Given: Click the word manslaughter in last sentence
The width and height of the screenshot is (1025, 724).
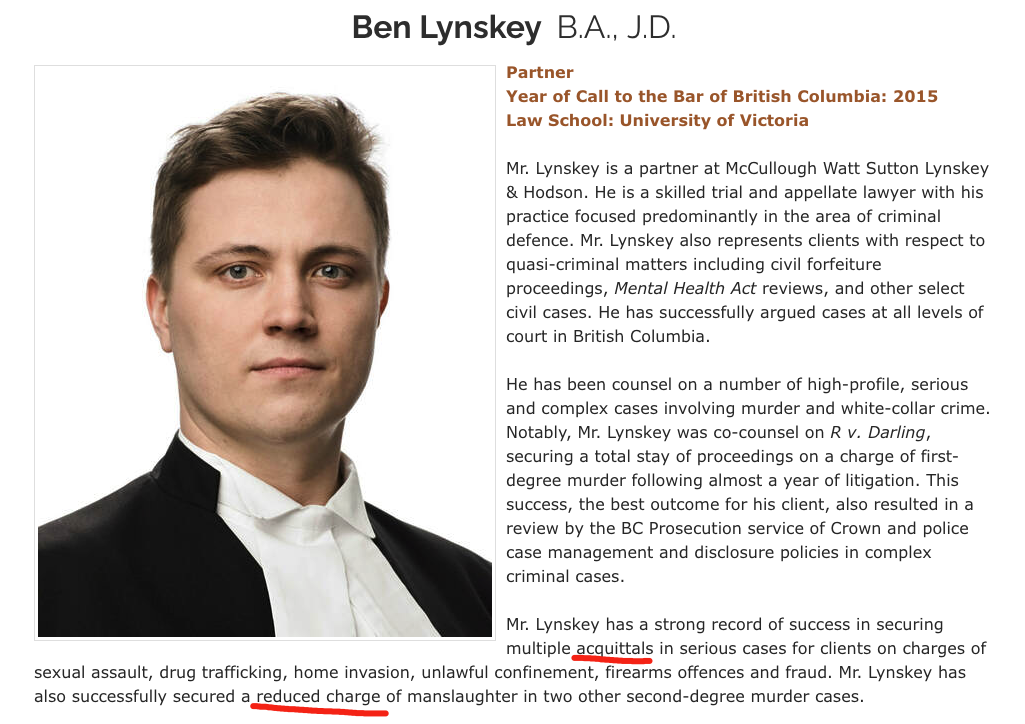Looking at the screenshot, I should click(462, 697).
